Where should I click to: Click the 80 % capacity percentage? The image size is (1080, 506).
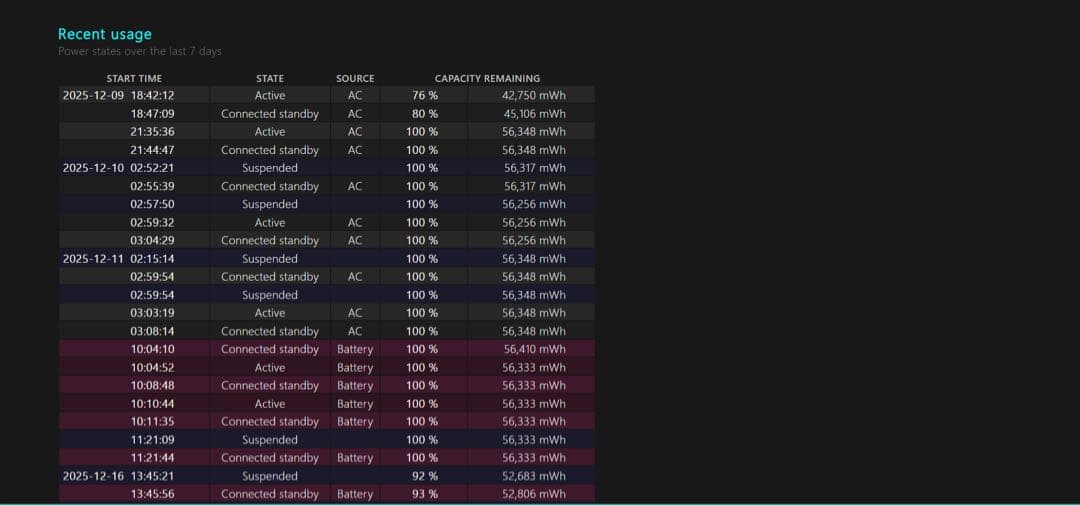[x=423, y=114]
